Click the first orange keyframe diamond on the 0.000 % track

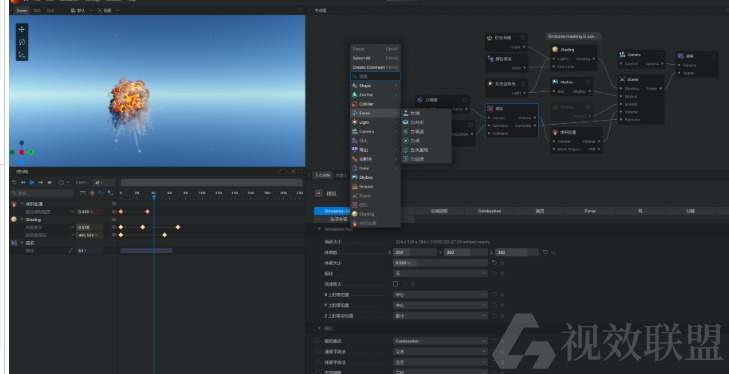121,212
